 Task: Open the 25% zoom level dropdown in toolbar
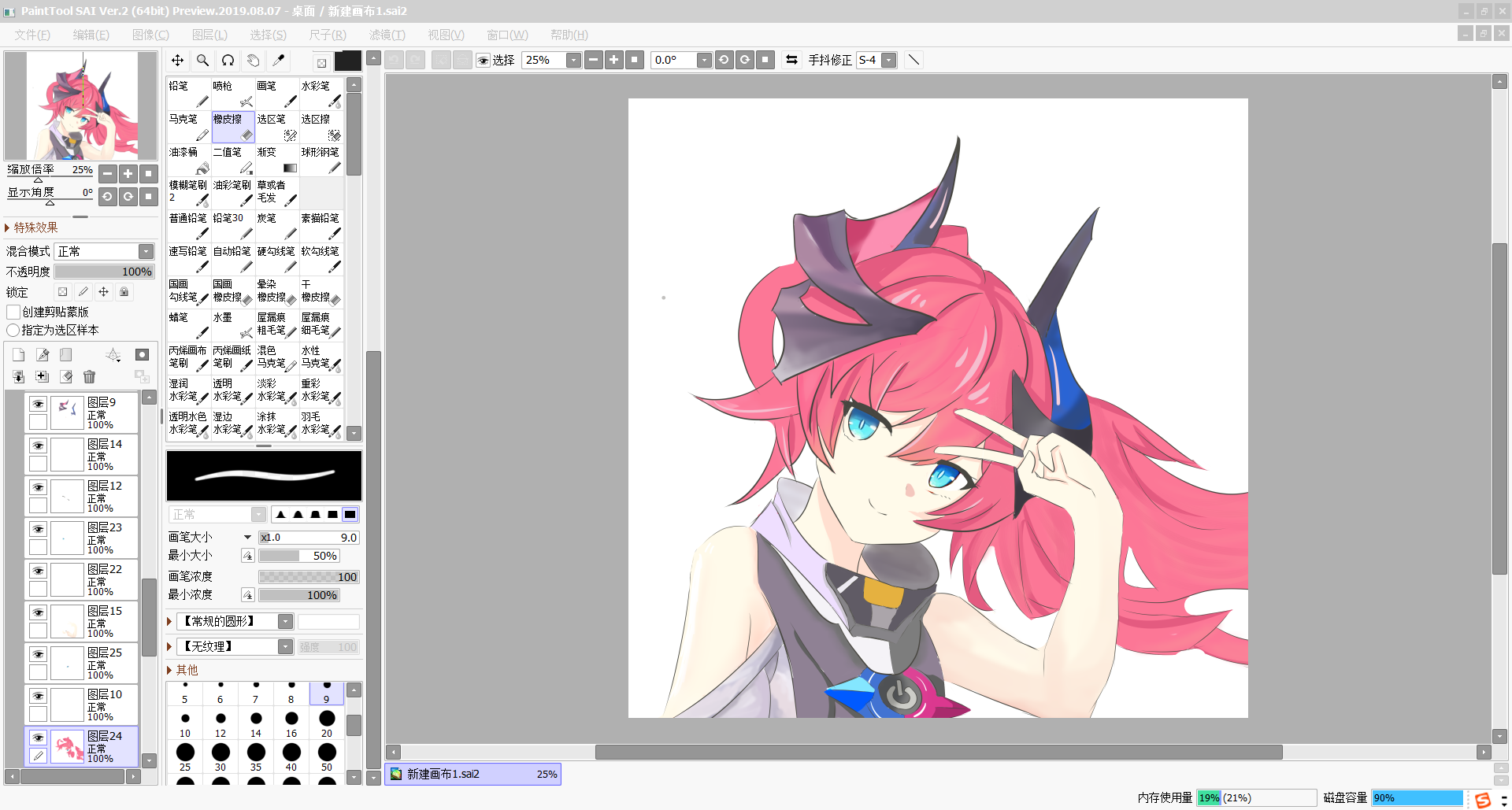(x=574, y=60)
